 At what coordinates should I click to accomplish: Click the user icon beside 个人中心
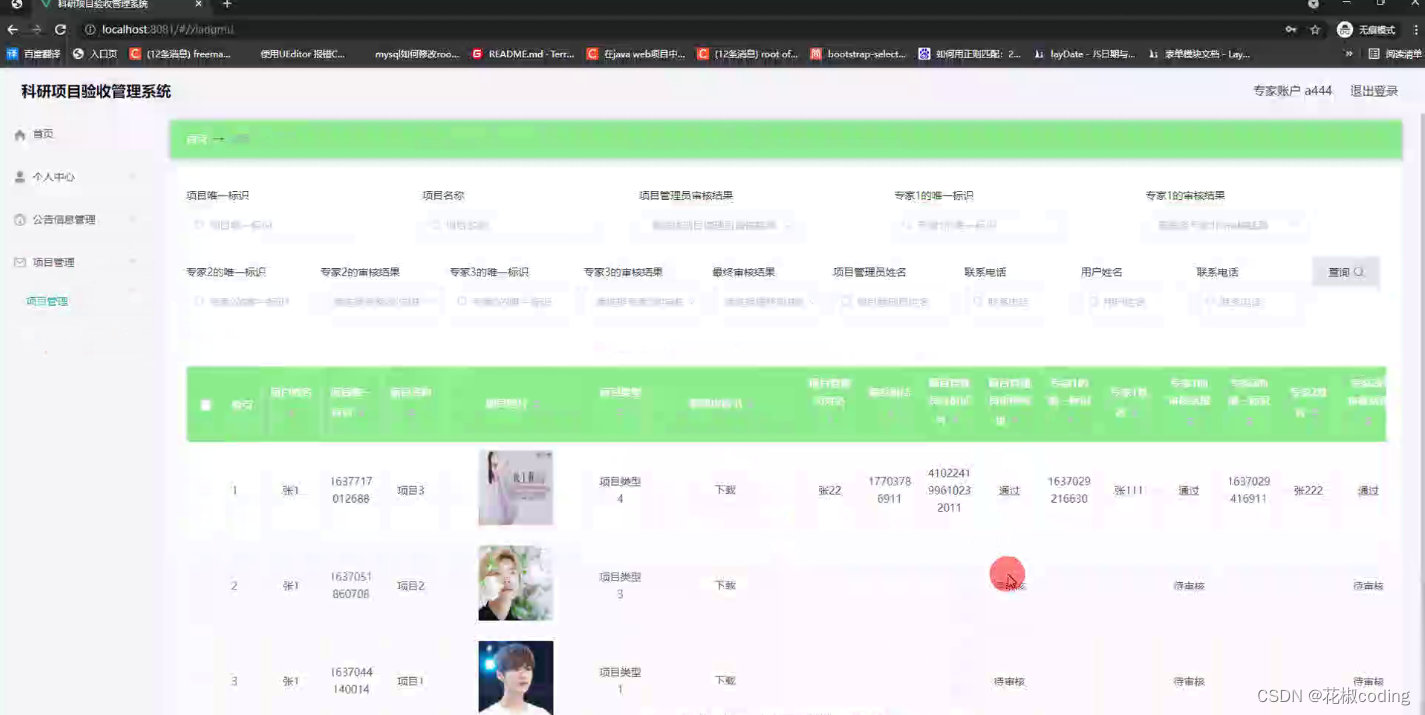pyautogui.click(x=19, y=177)
